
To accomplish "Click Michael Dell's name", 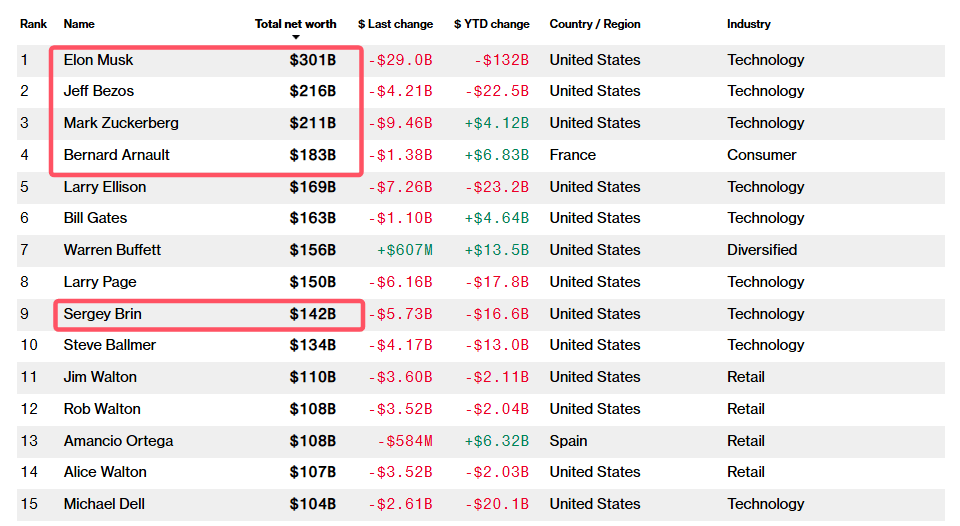I will pos(104,504).
